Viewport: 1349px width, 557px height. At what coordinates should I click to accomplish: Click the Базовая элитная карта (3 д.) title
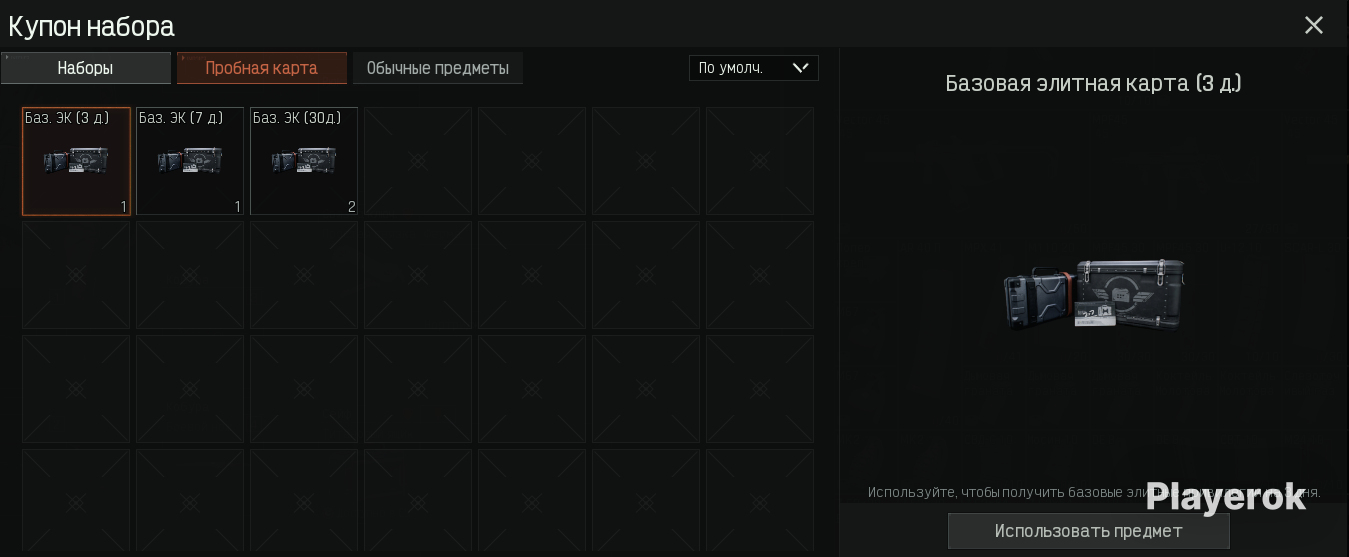point(1093,83)
